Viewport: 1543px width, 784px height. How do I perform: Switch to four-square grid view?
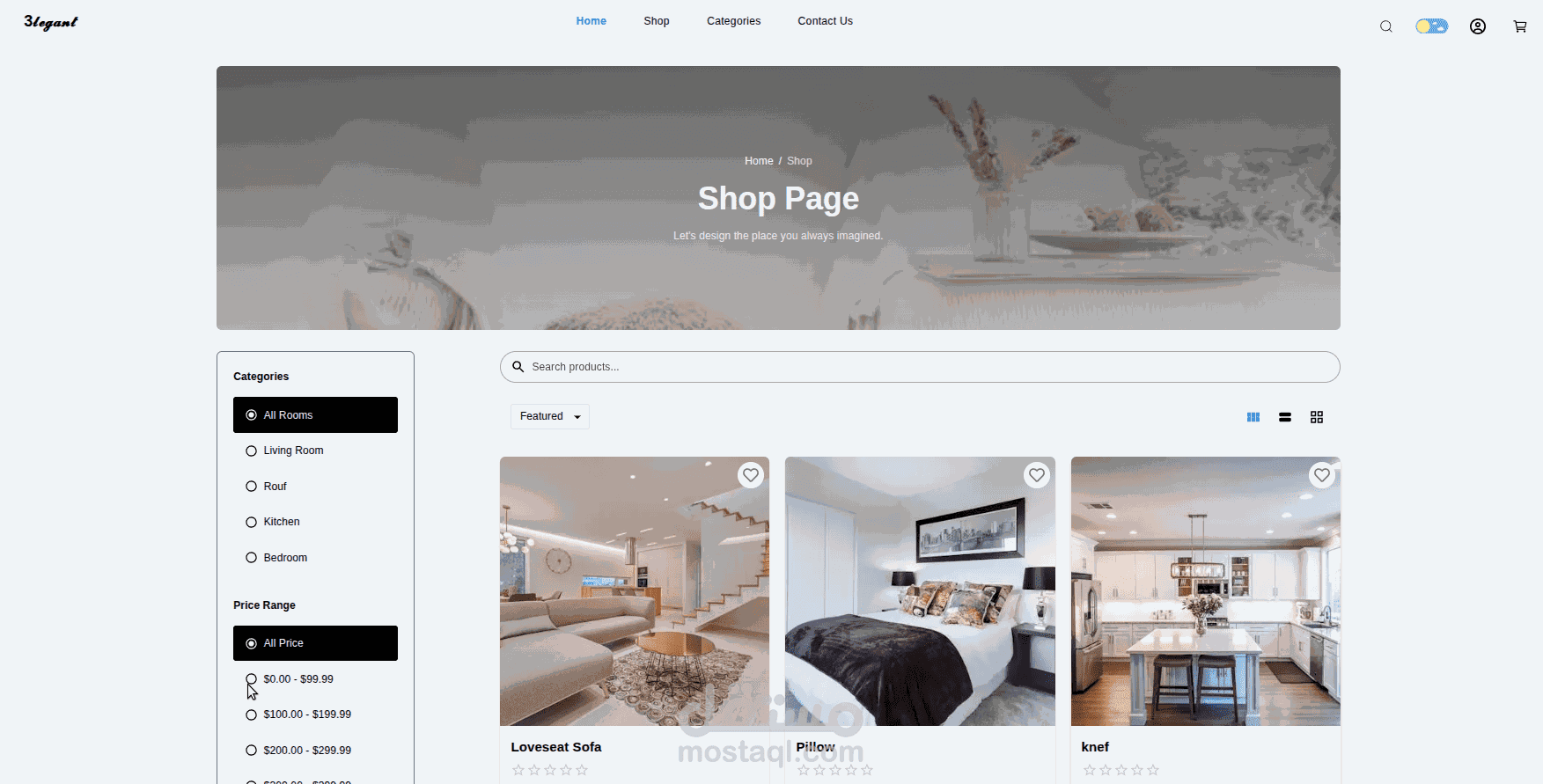pyautogui.click(x=1317, y=417)
